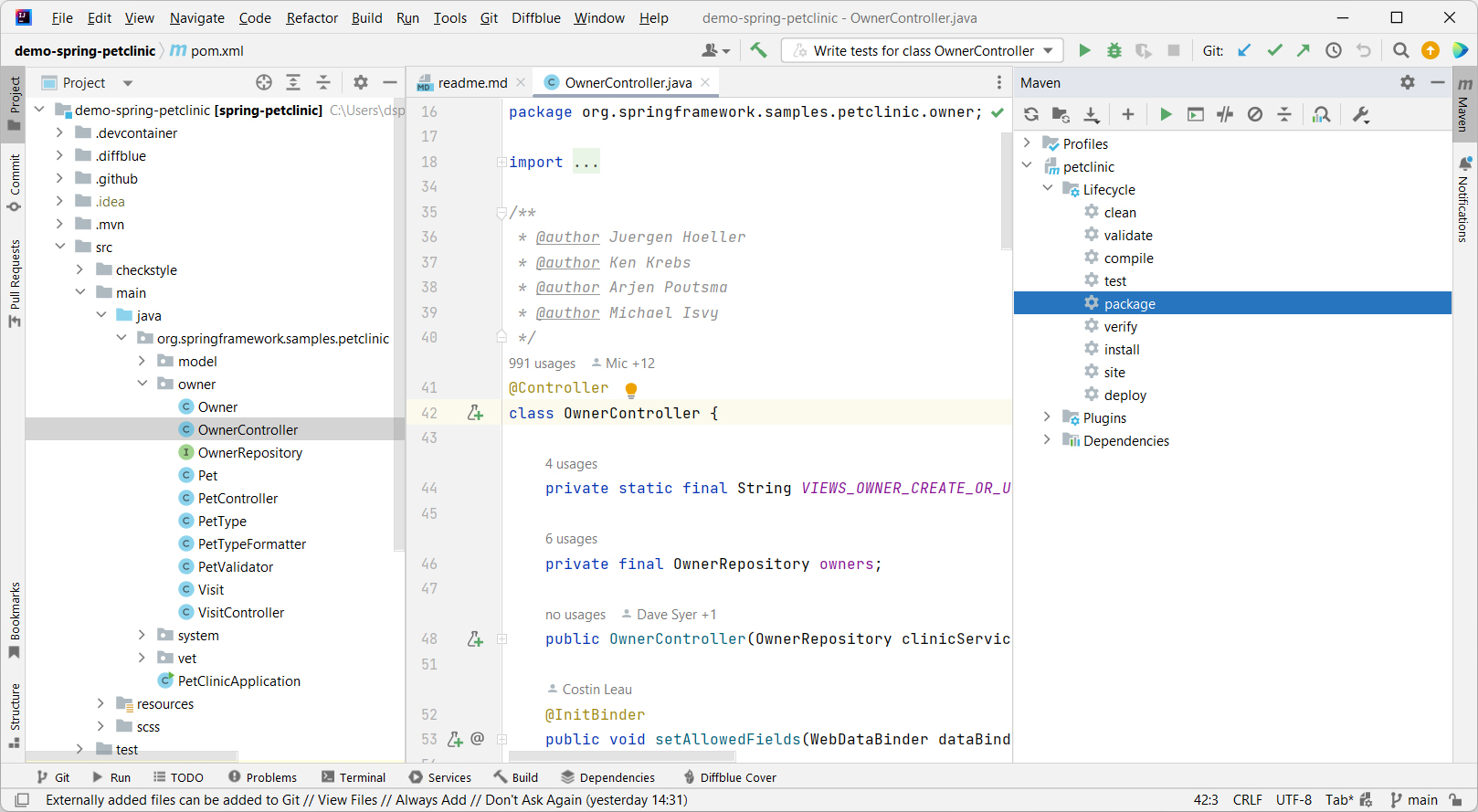Click the Build Project hammer icon
Screen dimensions: 1478x812
758,50
